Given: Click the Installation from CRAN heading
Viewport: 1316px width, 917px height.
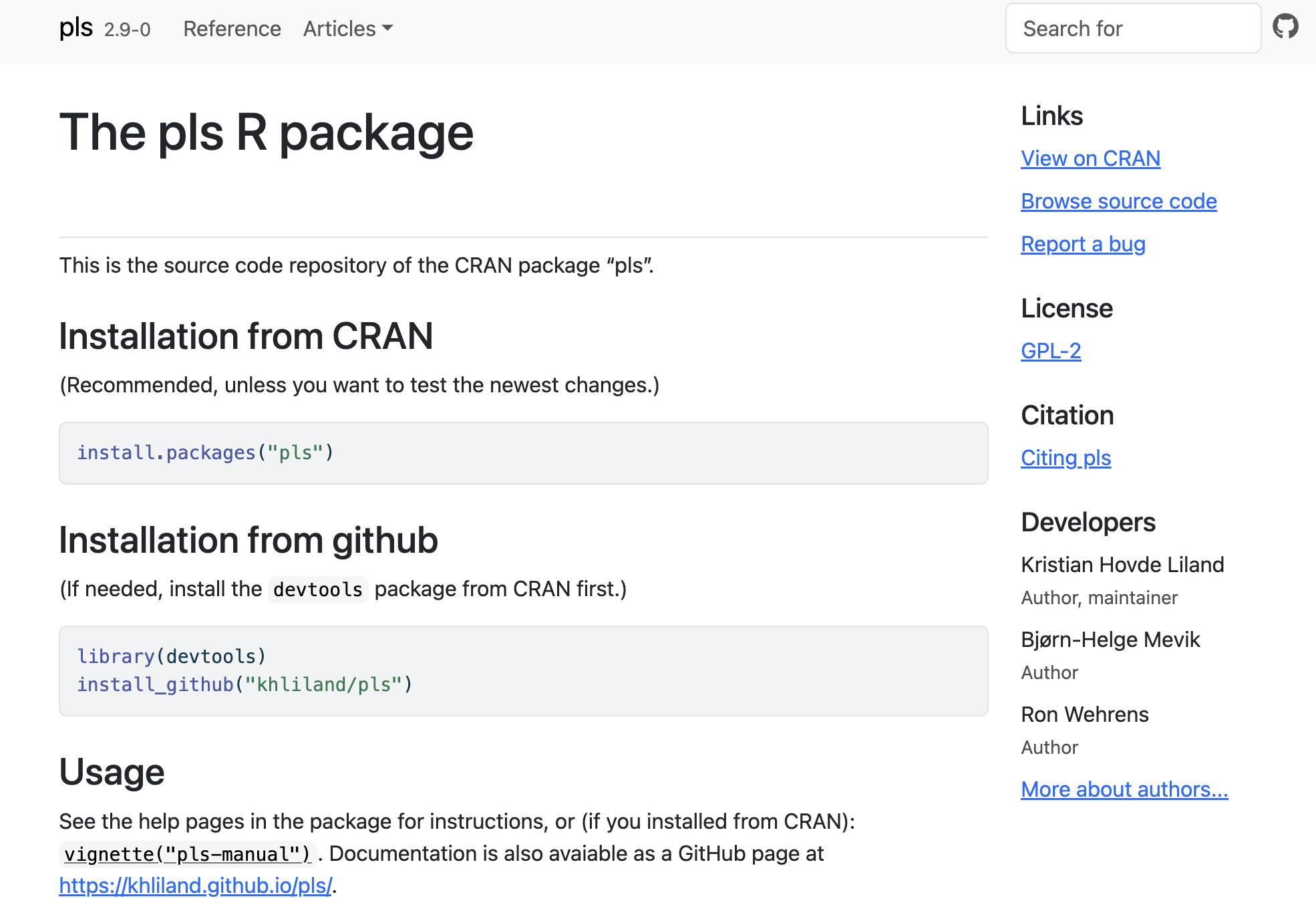Looking at the screenshot, I should 246,336.
